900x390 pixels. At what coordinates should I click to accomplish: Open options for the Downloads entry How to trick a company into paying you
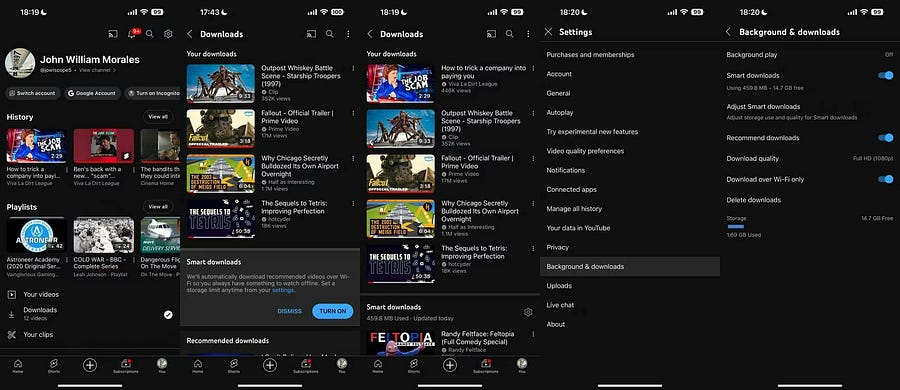[x=533, y=68]
